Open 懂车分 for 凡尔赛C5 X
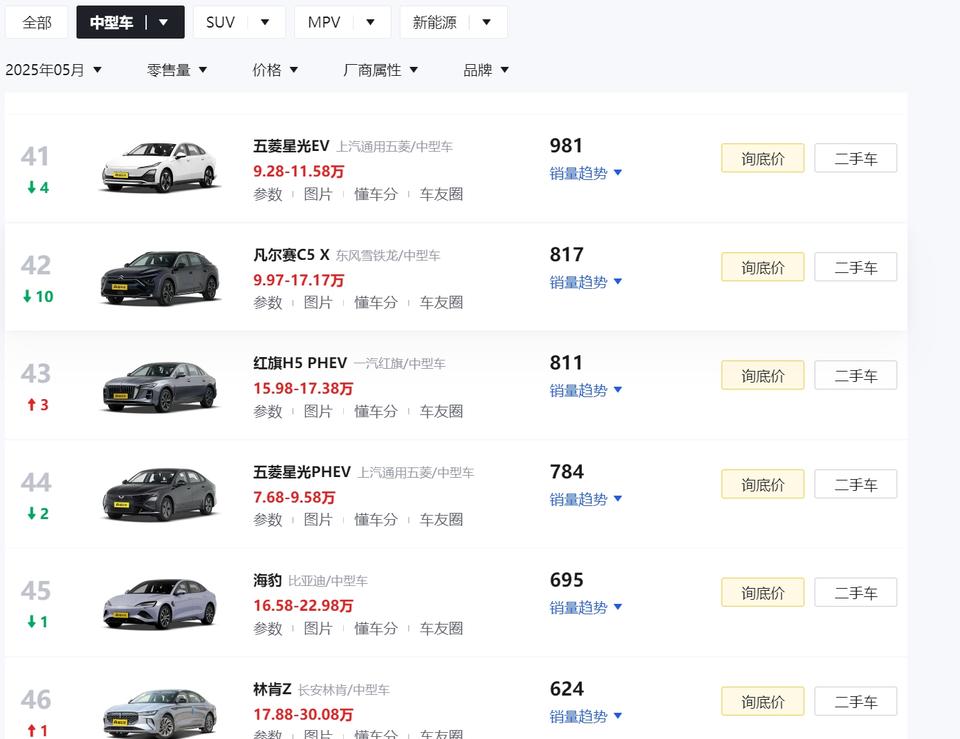 376,302
